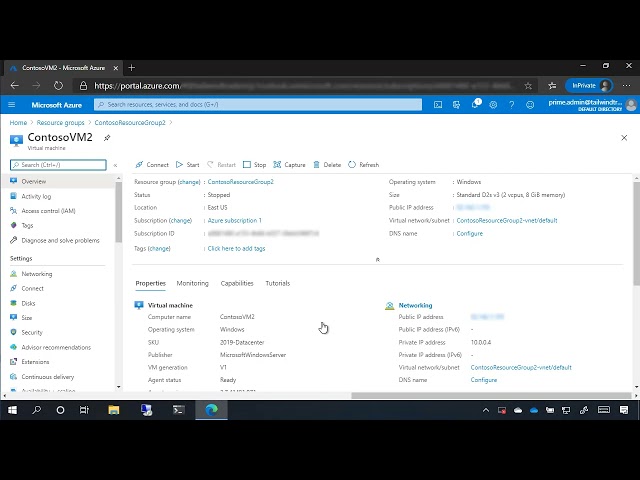Open the Azure portal hamburger menu
Viewport: 640px width, 480px height.
pyautogui.click(x=11, y=105)
